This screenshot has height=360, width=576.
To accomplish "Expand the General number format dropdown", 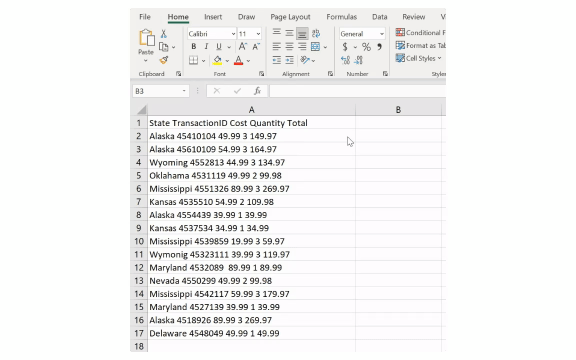I will [x=362, y=34].
